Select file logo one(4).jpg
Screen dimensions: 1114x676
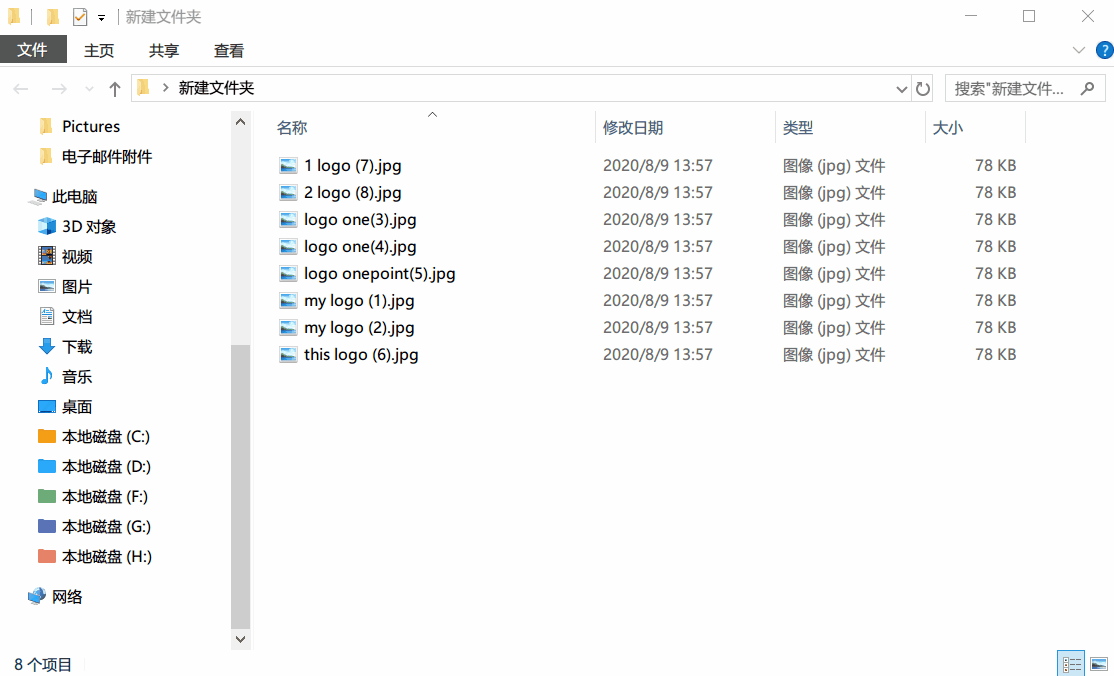click(360, 247)
